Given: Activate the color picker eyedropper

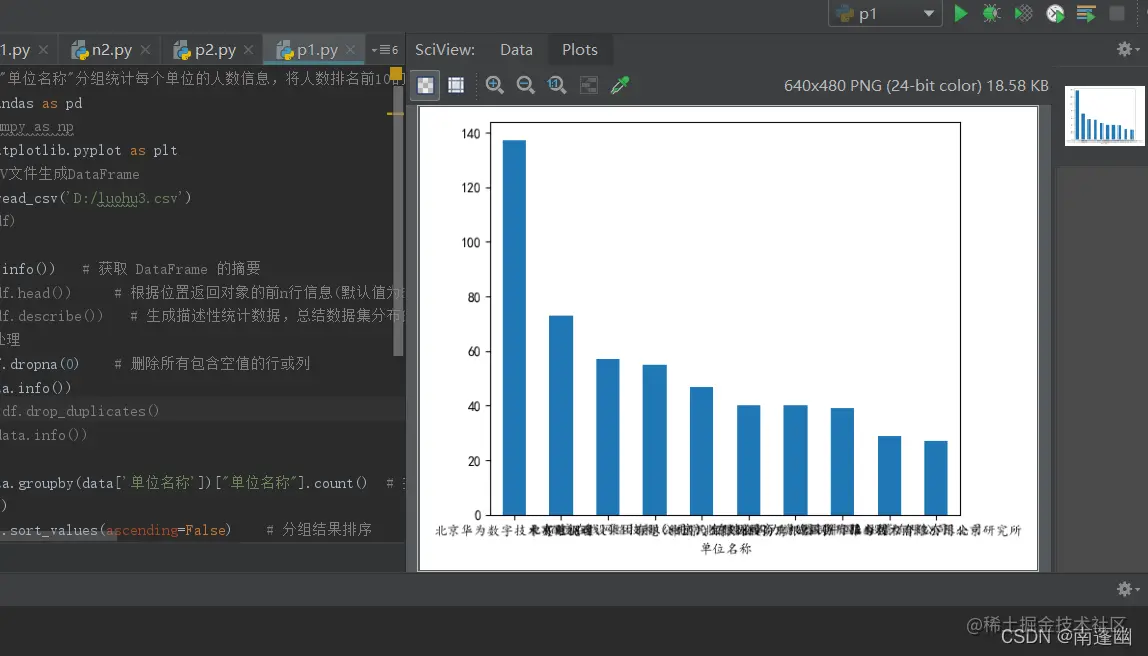Looking at the screenshot, I should [x=620, y=85].
